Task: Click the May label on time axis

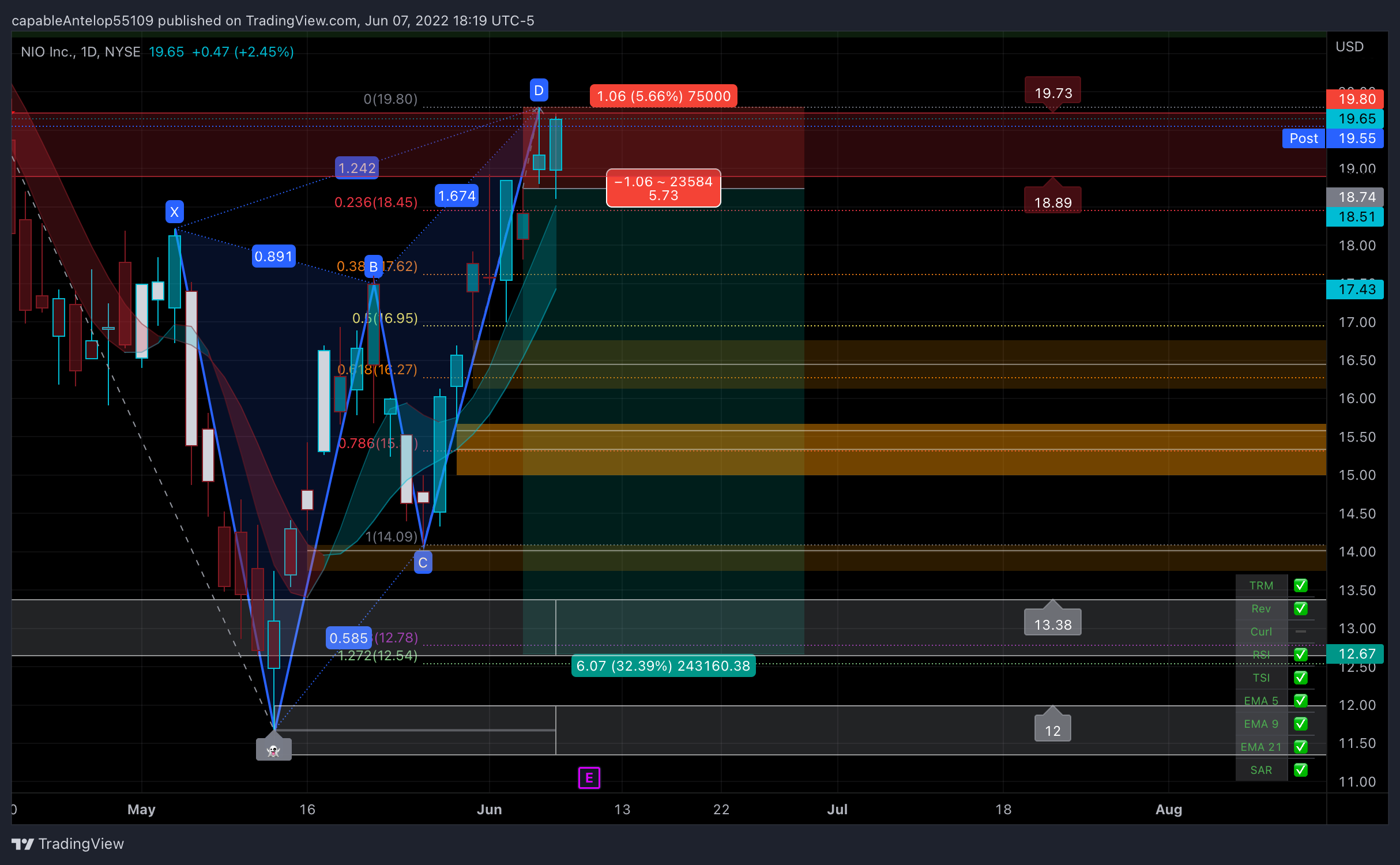Action: [x=141, y=809]
